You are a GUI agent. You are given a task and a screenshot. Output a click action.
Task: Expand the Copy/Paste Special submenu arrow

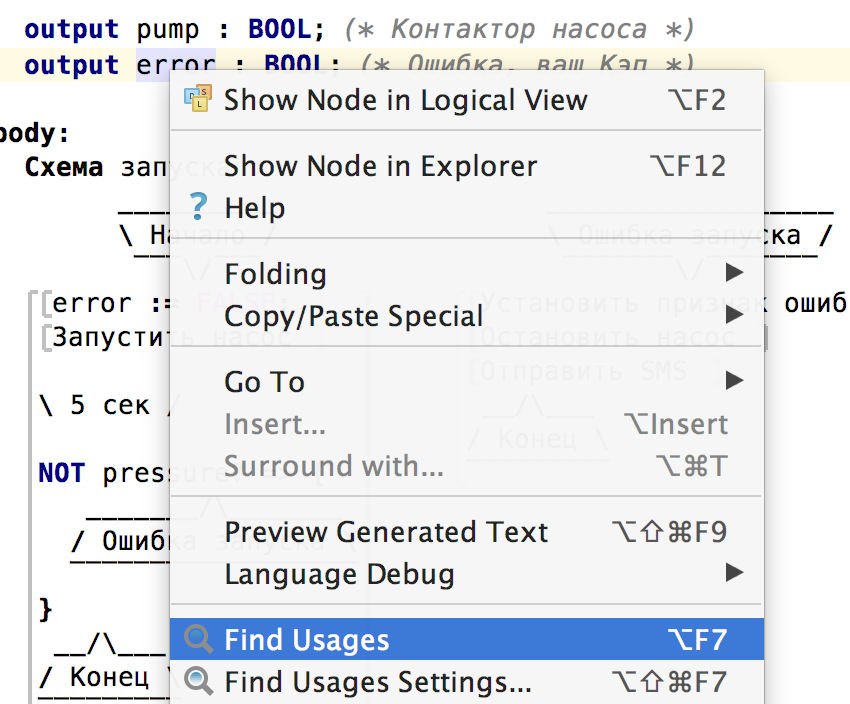click(735, 316)
